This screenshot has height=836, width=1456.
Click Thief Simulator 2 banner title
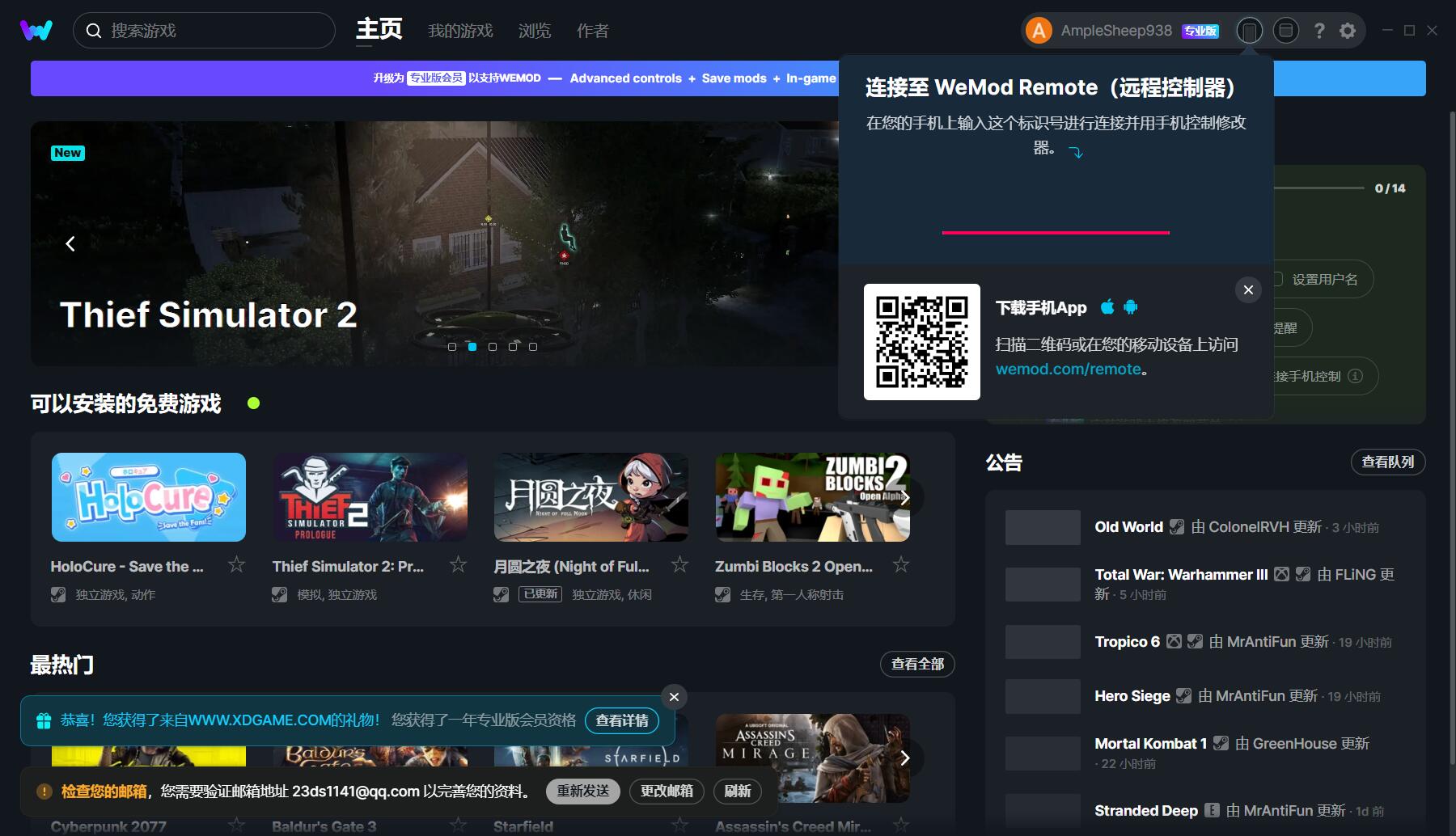(209, 315)
